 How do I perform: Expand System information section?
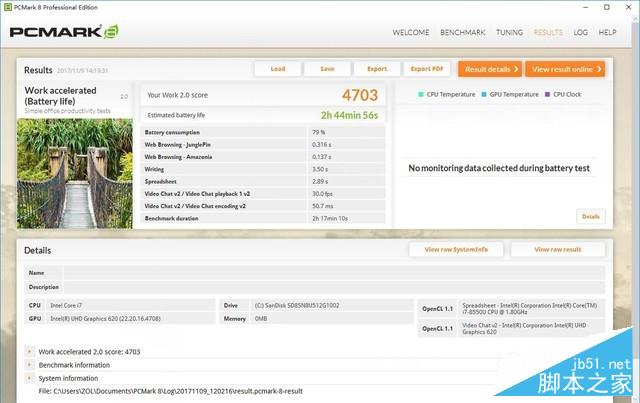tap(29, 378)
